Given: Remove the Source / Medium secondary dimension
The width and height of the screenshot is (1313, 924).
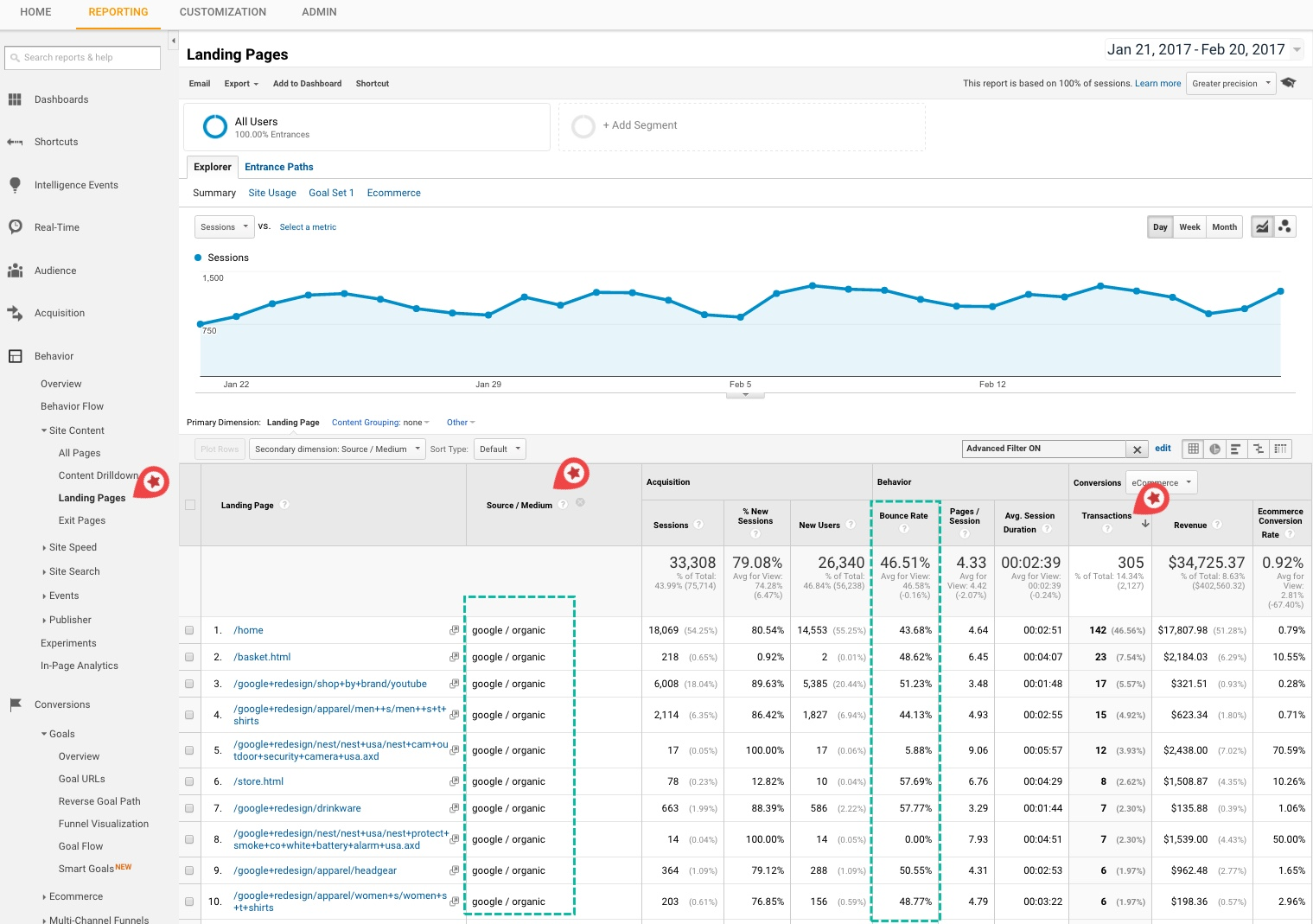Looking at the screenshot, I should (x=580, y=502).
